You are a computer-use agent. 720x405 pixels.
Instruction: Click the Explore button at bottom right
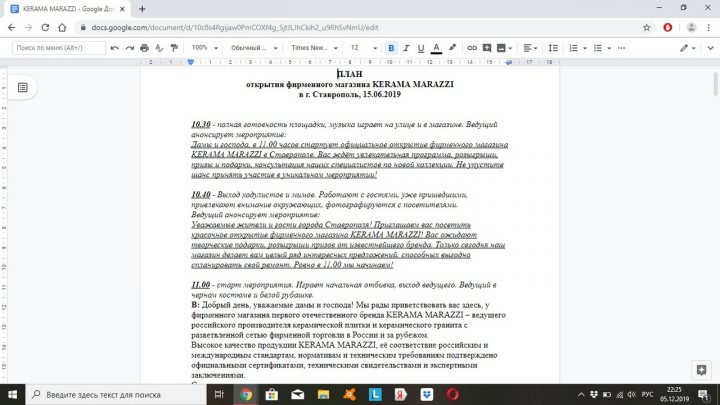pos(701,370)
